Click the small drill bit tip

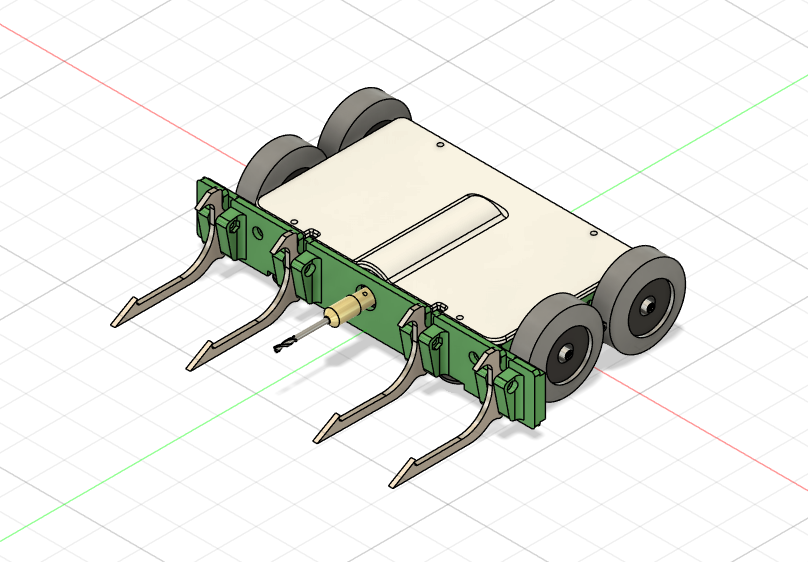[279, 347]
